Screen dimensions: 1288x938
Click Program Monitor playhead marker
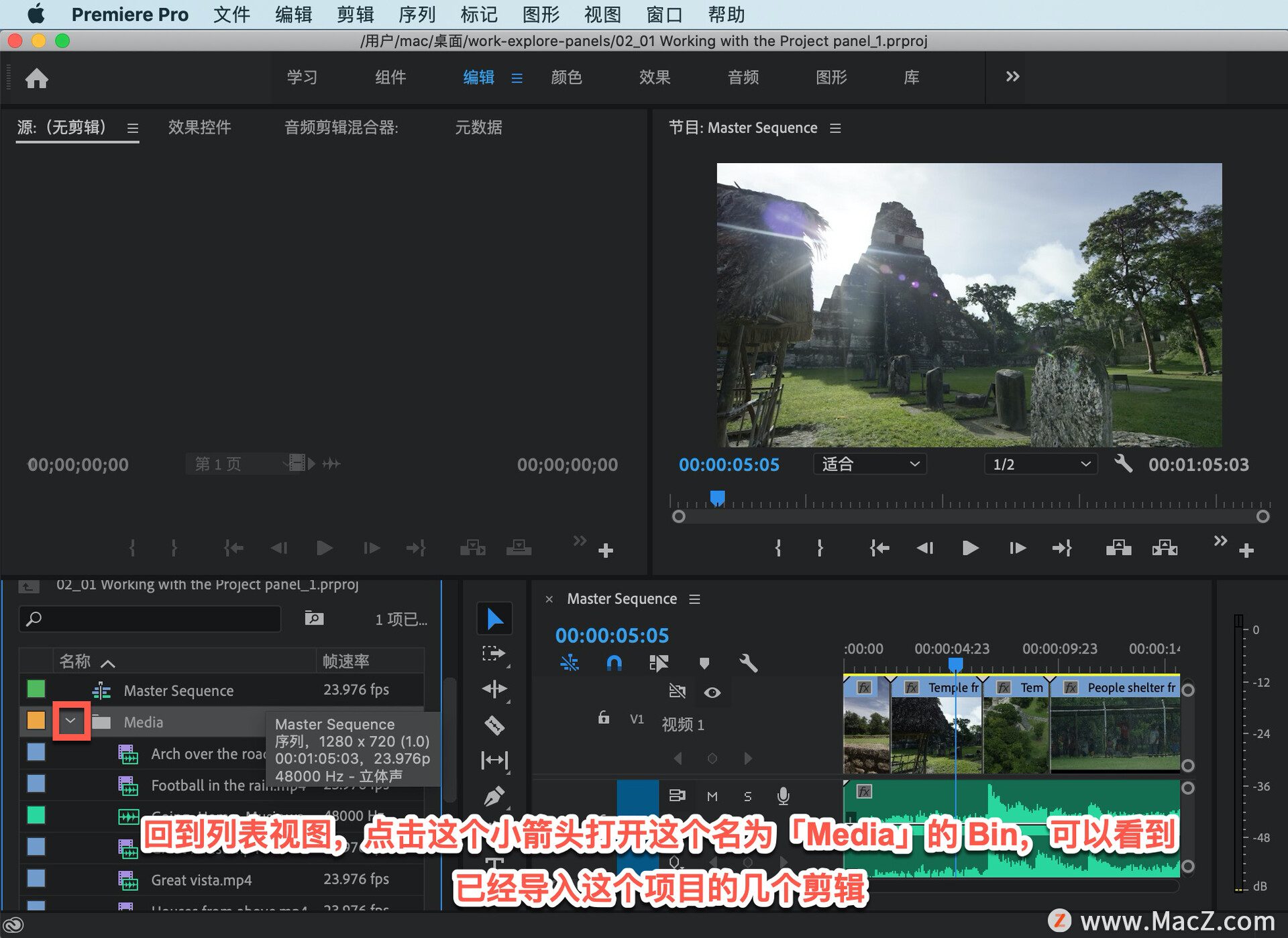[x=717, y=497]
